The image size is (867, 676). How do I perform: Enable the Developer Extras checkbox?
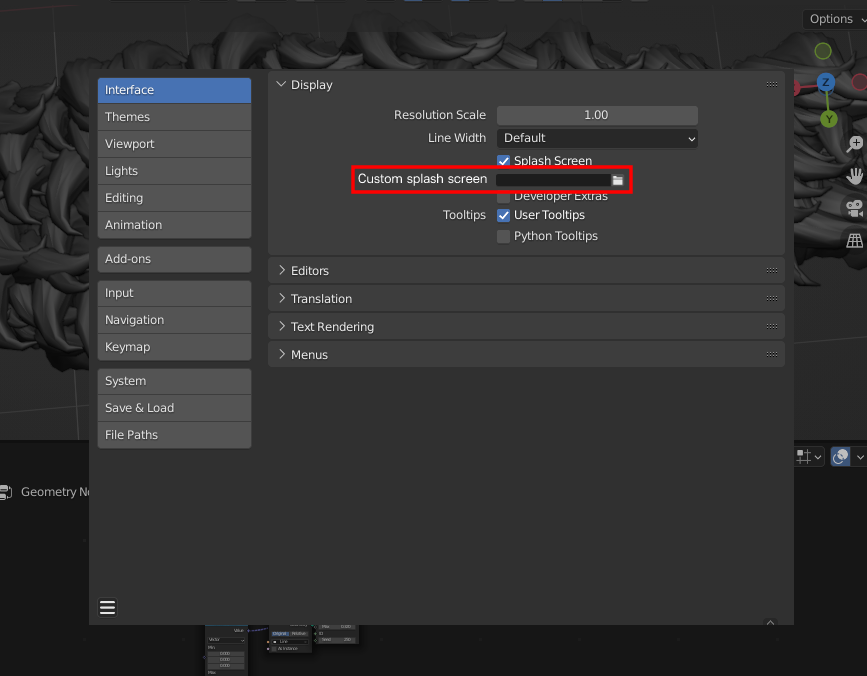[503, 197]
